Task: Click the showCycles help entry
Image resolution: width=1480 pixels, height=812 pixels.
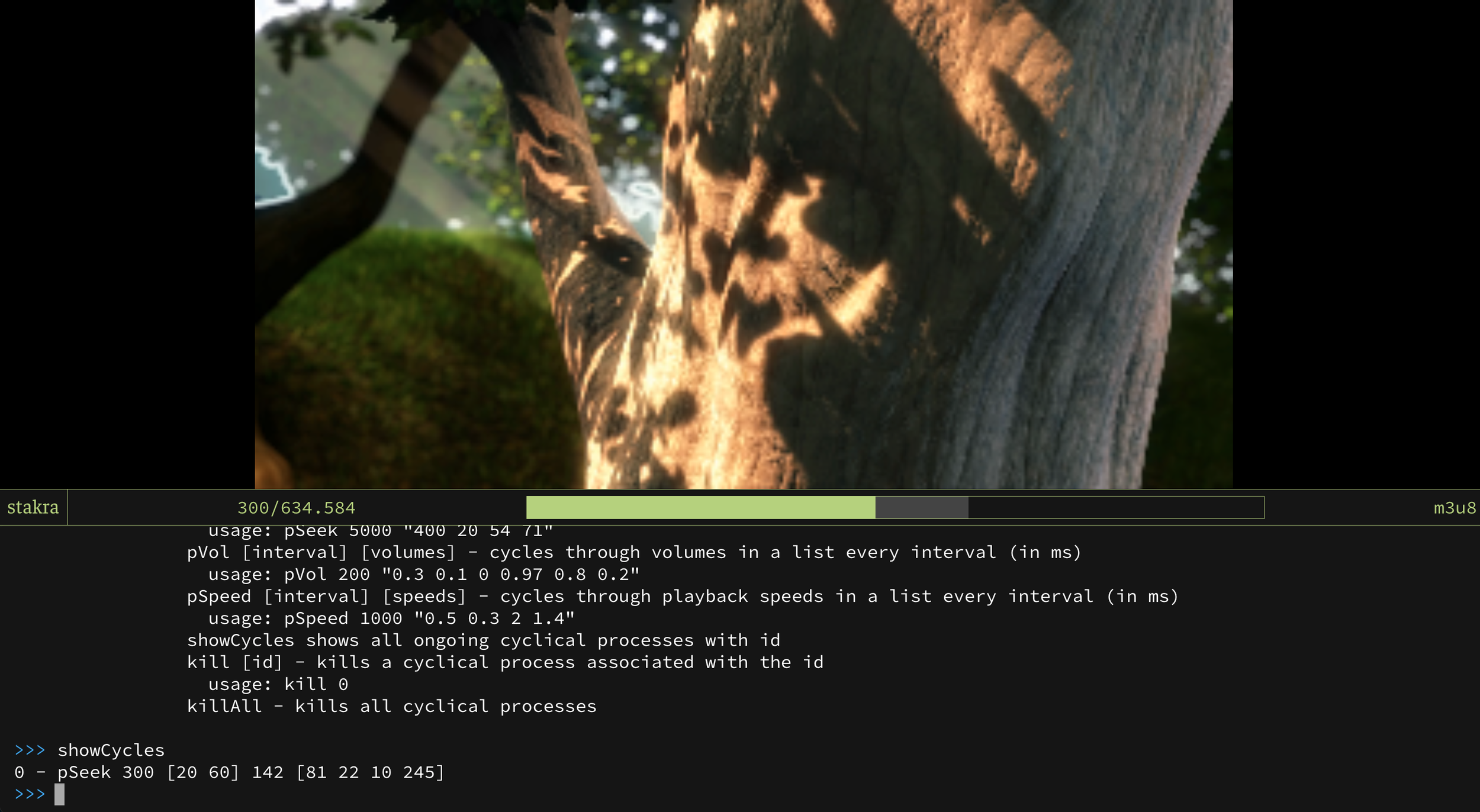Action: click(482, 640)
